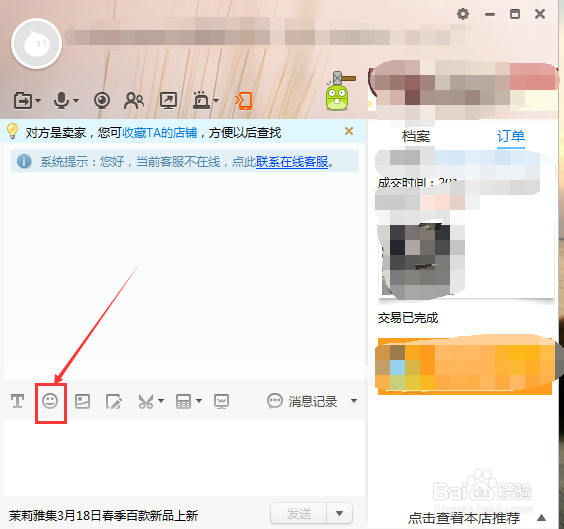Switch to the 档案 tab
This screenshot has width=564, height=529.
point(416,136)
